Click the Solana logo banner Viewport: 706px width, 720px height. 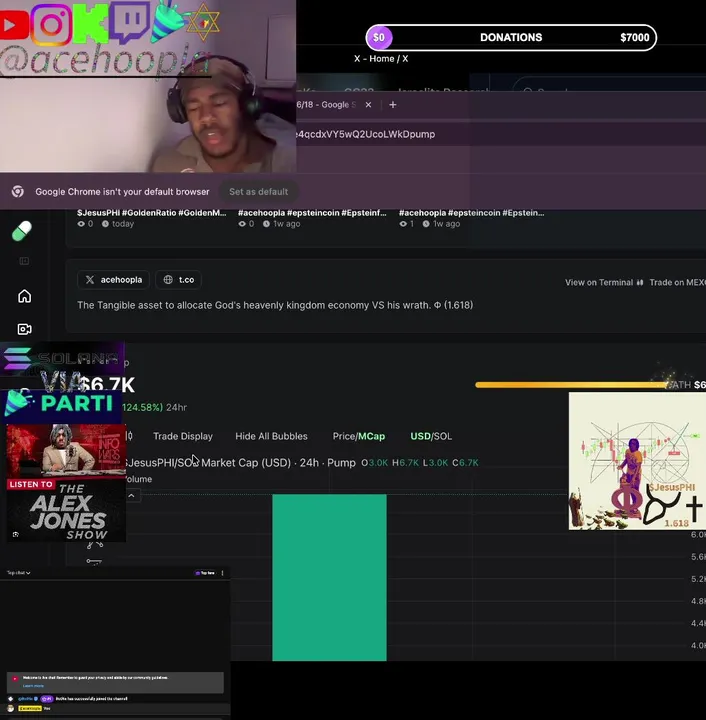point(62,359)
